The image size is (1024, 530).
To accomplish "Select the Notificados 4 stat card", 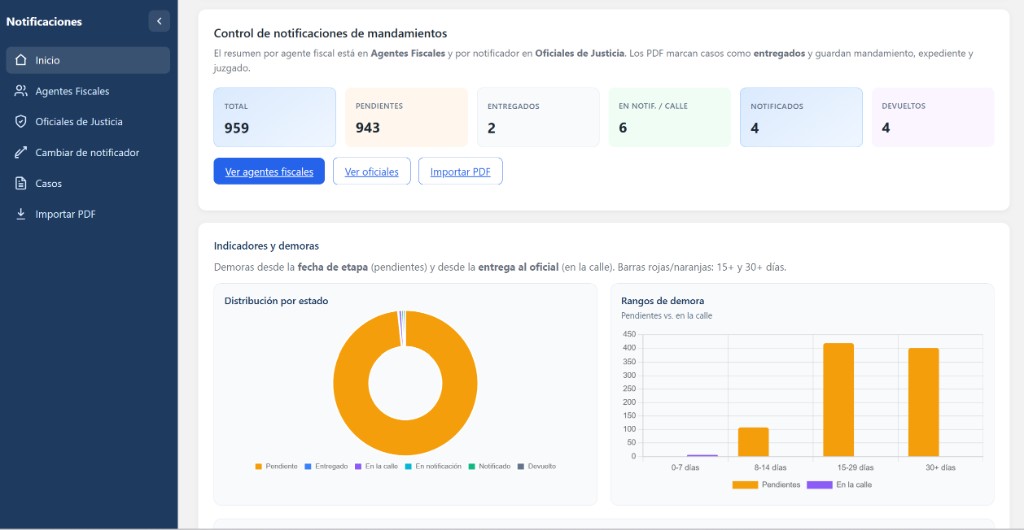I will tap(801, 117).
